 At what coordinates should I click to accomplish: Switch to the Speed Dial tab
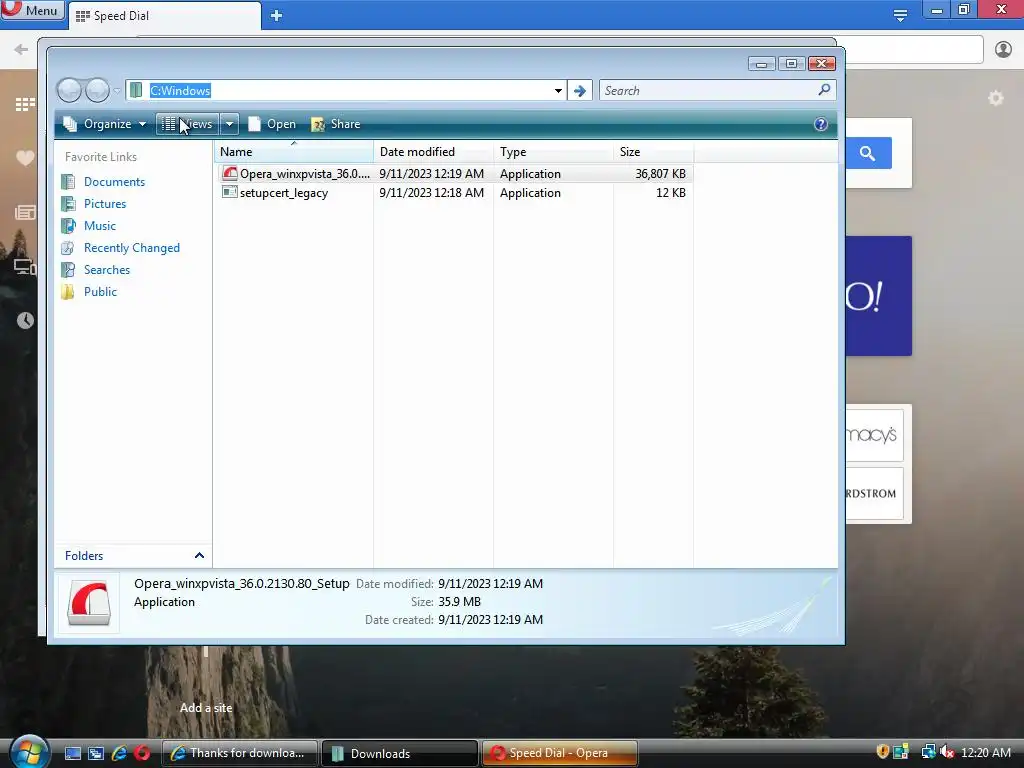[163, 16]
